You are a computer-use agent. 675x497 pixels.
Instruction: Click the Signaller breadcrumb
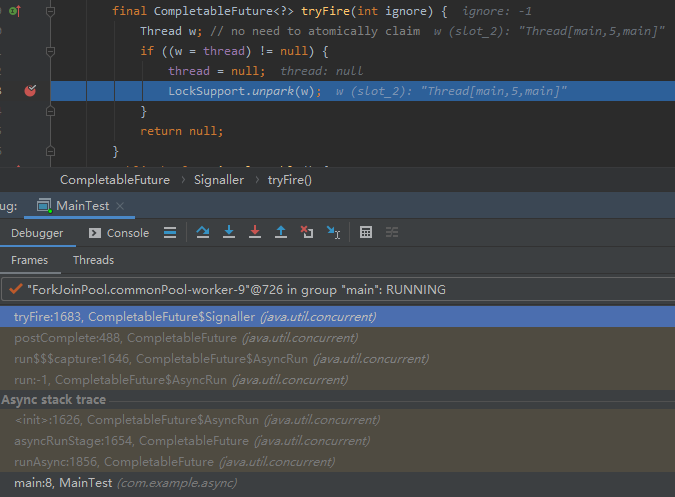click(x=219, y=180)
